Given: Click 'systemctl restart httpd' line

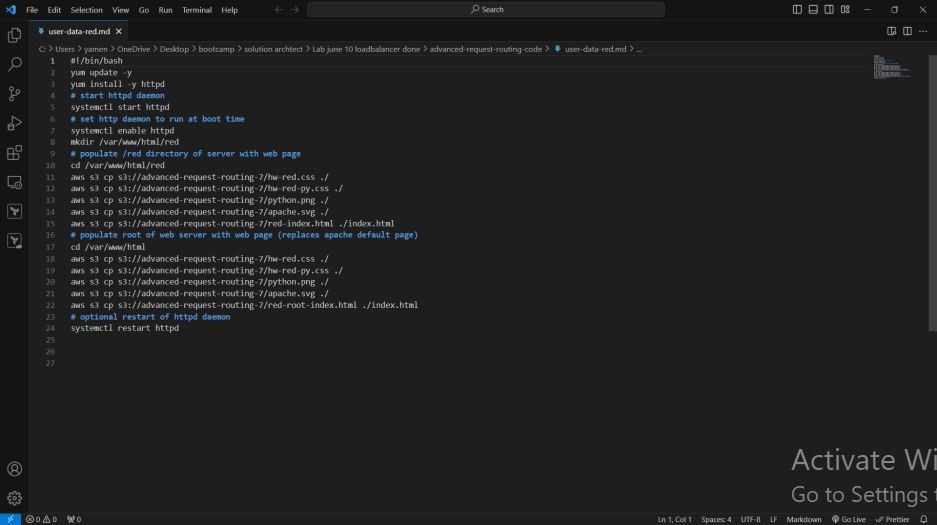Looking at the screenshot, I should 124,328.
